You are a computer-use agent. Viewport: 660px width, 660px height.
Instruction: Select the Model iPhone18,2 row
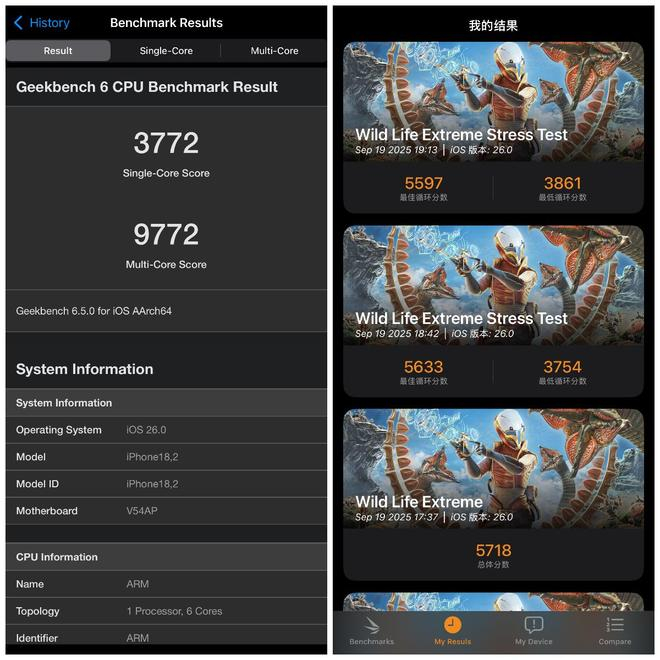point(166,457)
